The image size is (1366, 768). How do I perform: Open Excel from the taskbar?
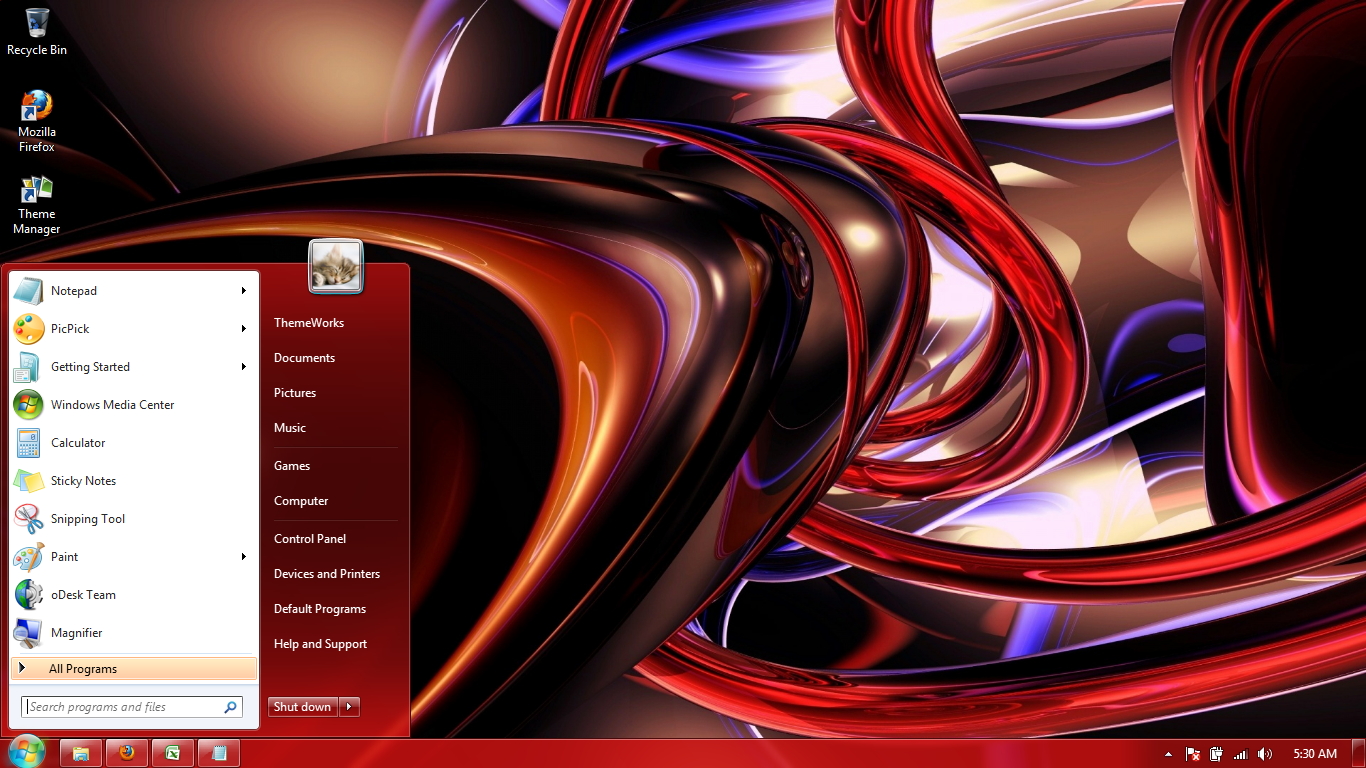click(x=173, y=753)
